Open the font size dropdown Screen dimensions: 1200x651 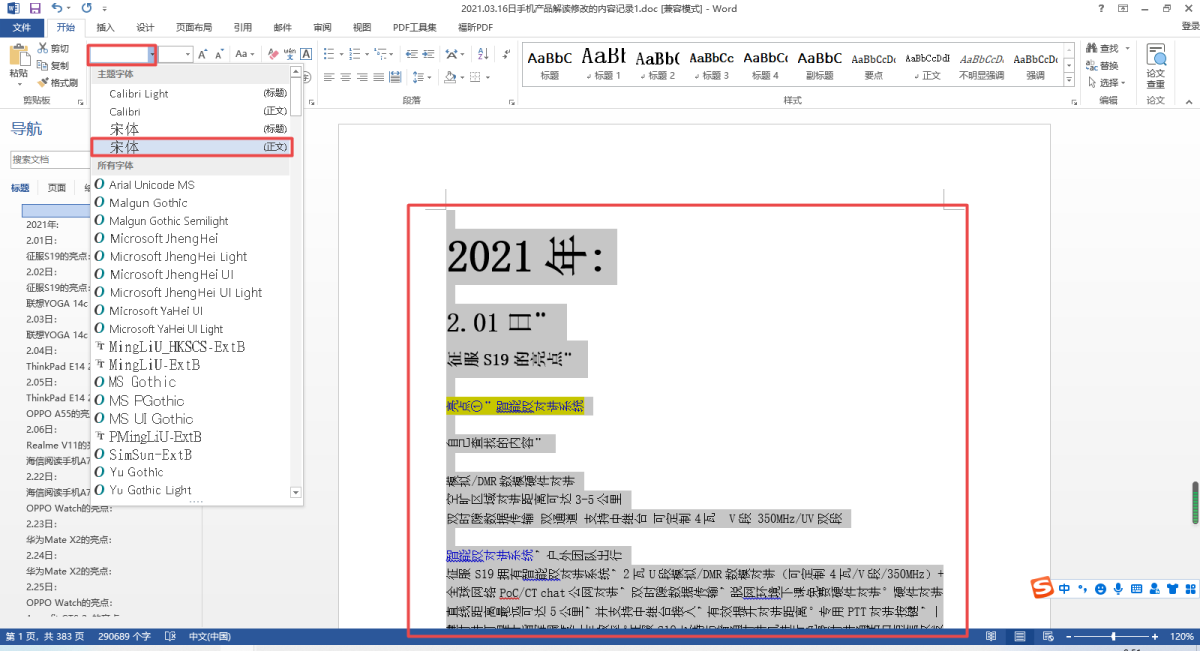[187, 54]
